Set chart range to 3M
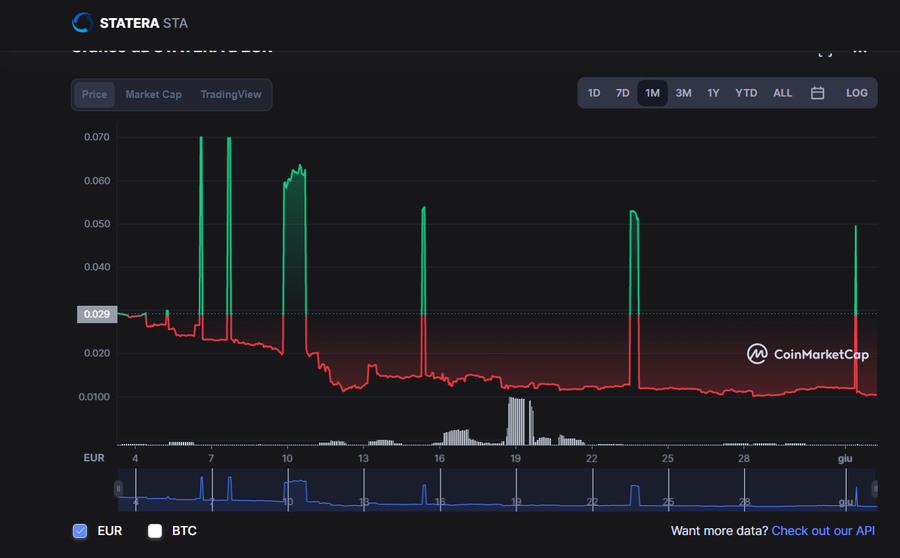Viewport: 900px width, 558px height. pos(683,93)
